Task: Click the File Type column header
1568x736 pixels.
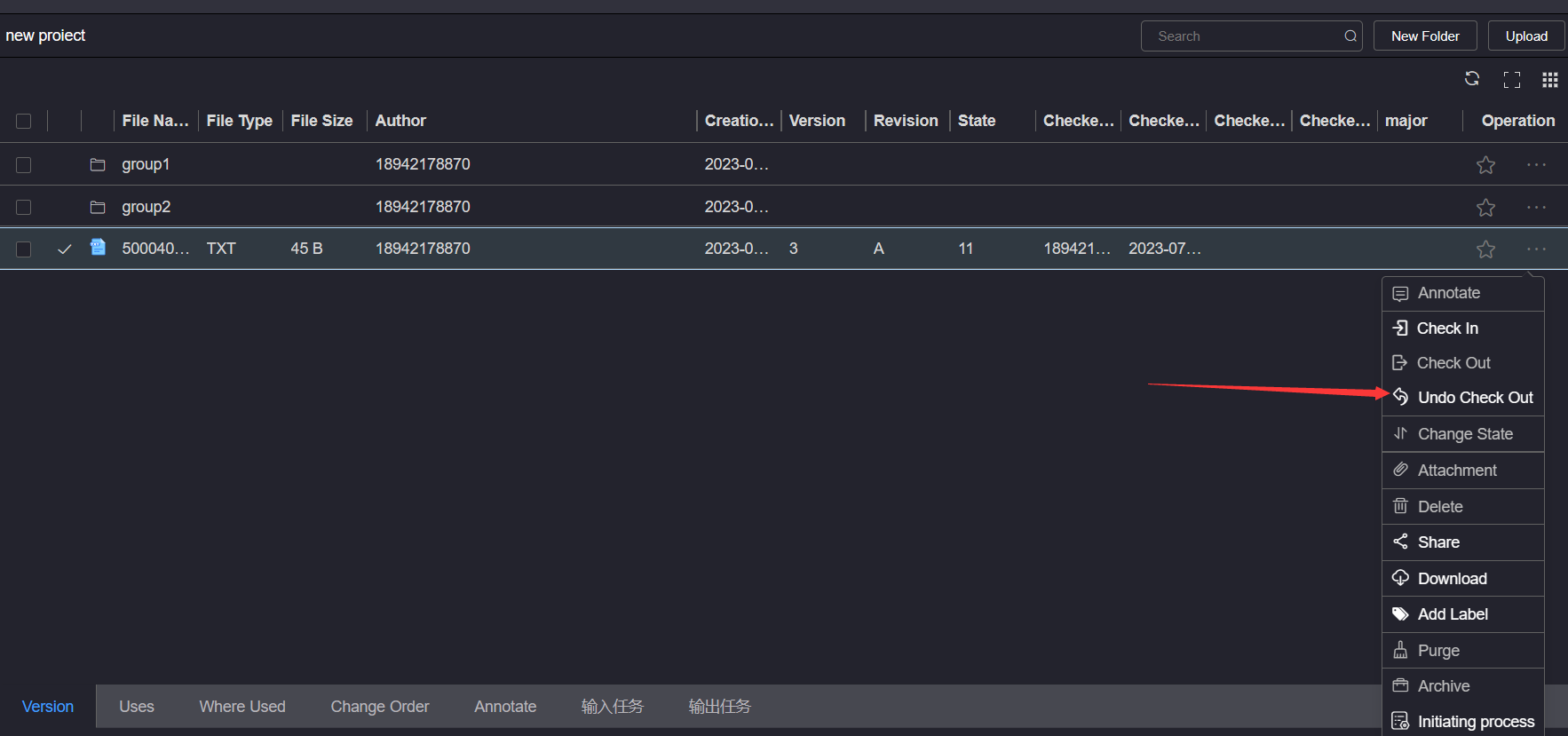Action: pos(240,121)
